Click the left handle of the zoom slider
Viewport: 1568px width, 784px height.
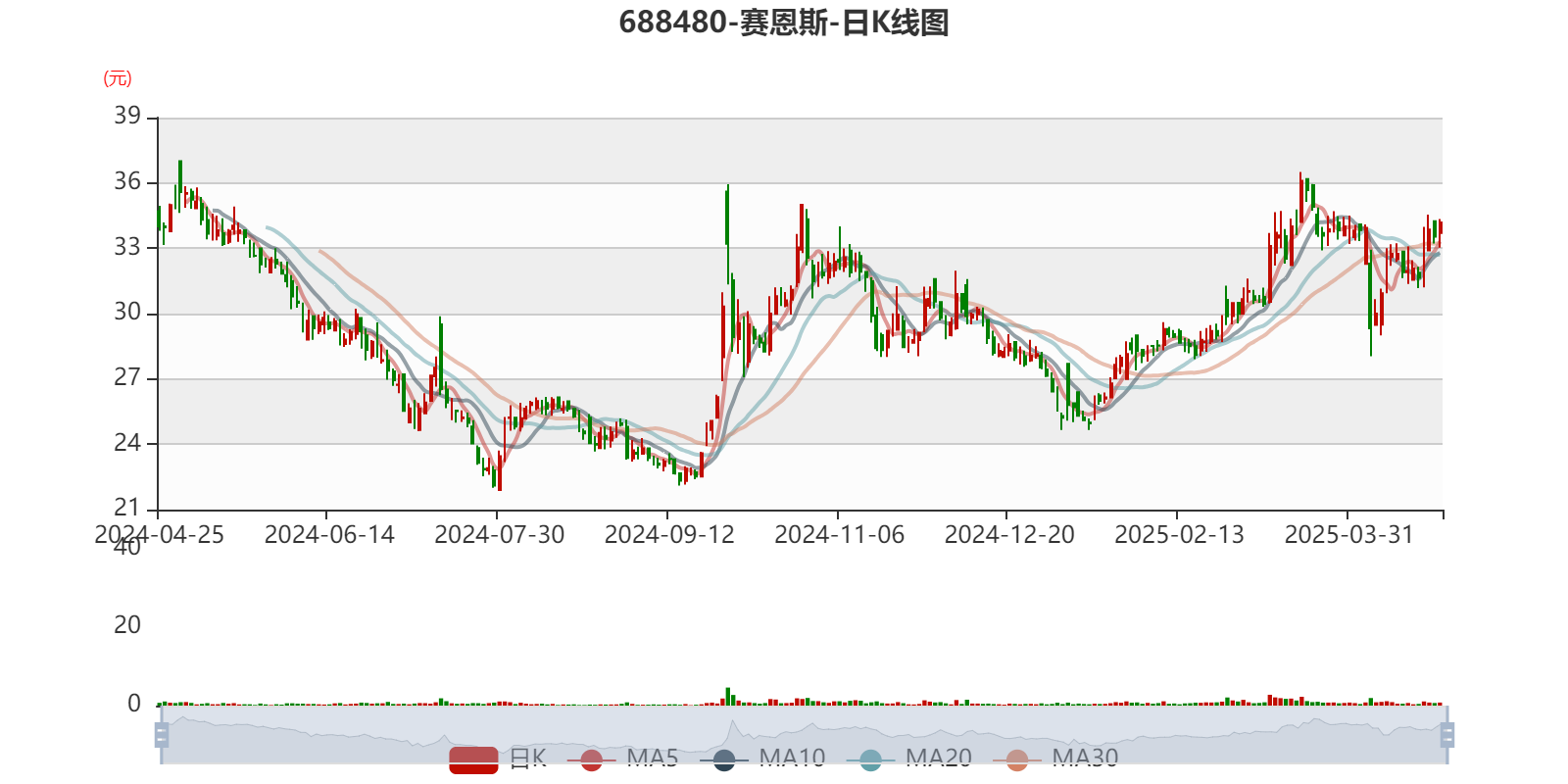(162, 735)
